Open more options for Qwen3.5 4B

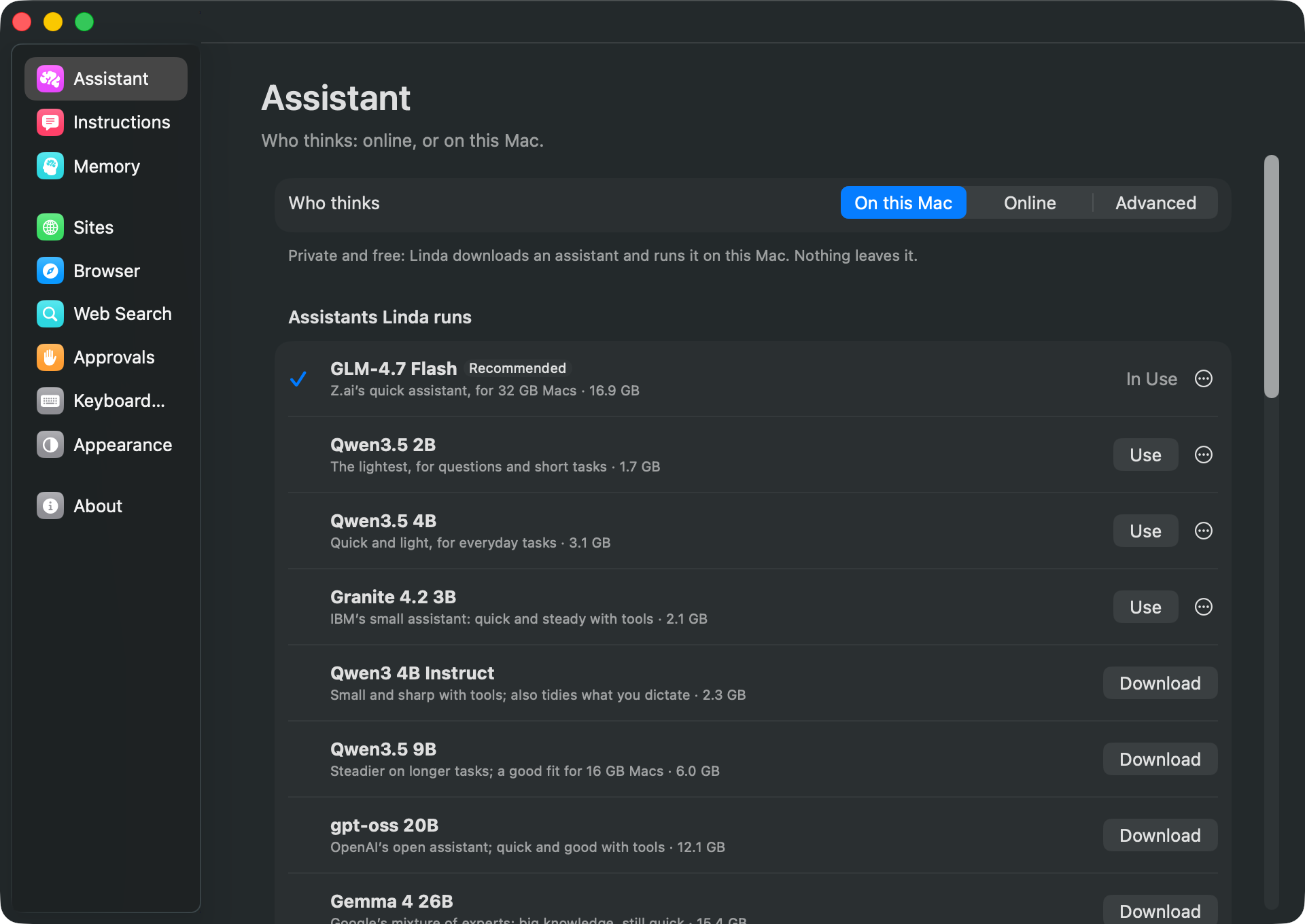(x=1204, y=531)
